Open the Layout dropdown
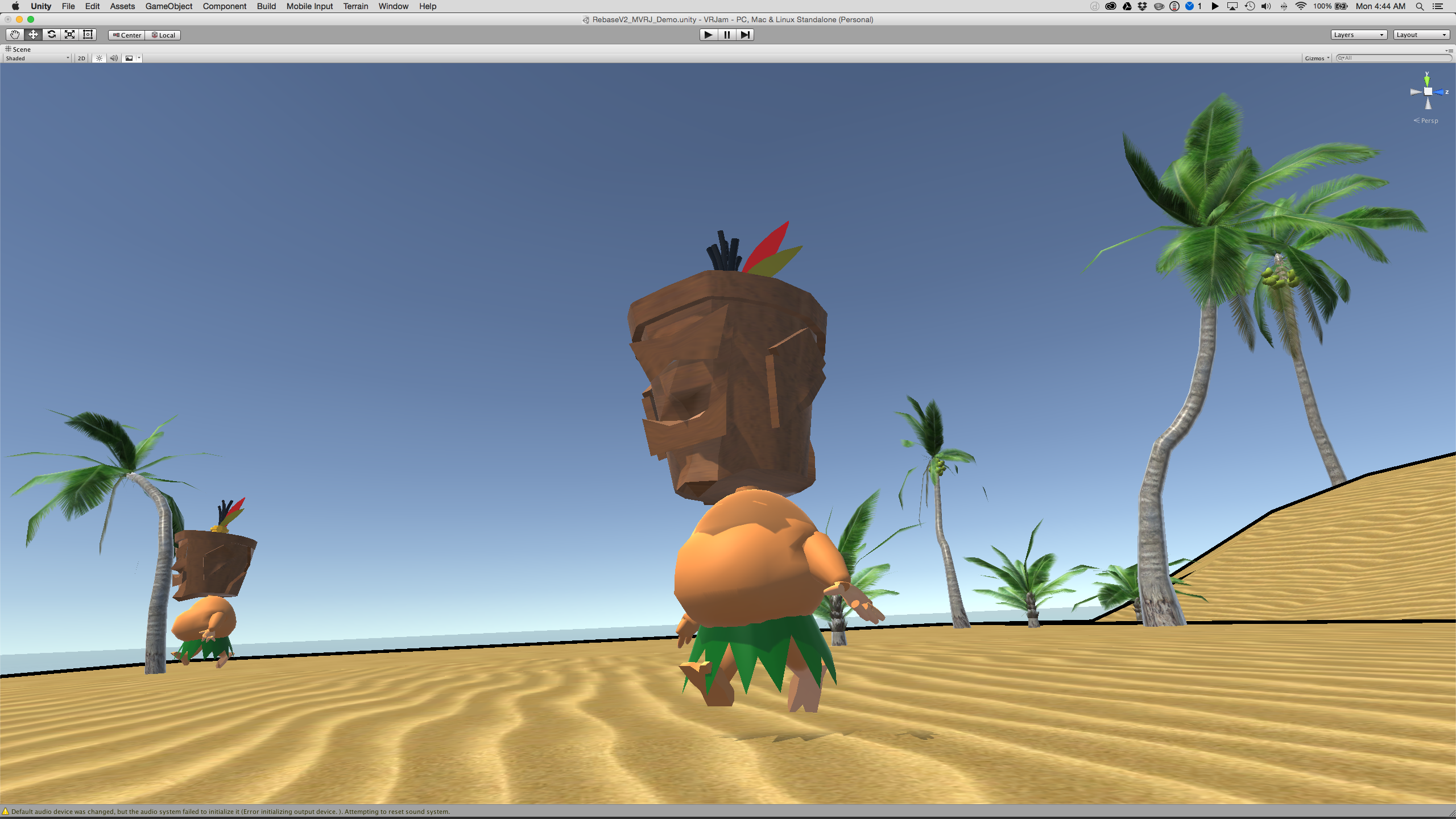 [x=1421, y=35]
